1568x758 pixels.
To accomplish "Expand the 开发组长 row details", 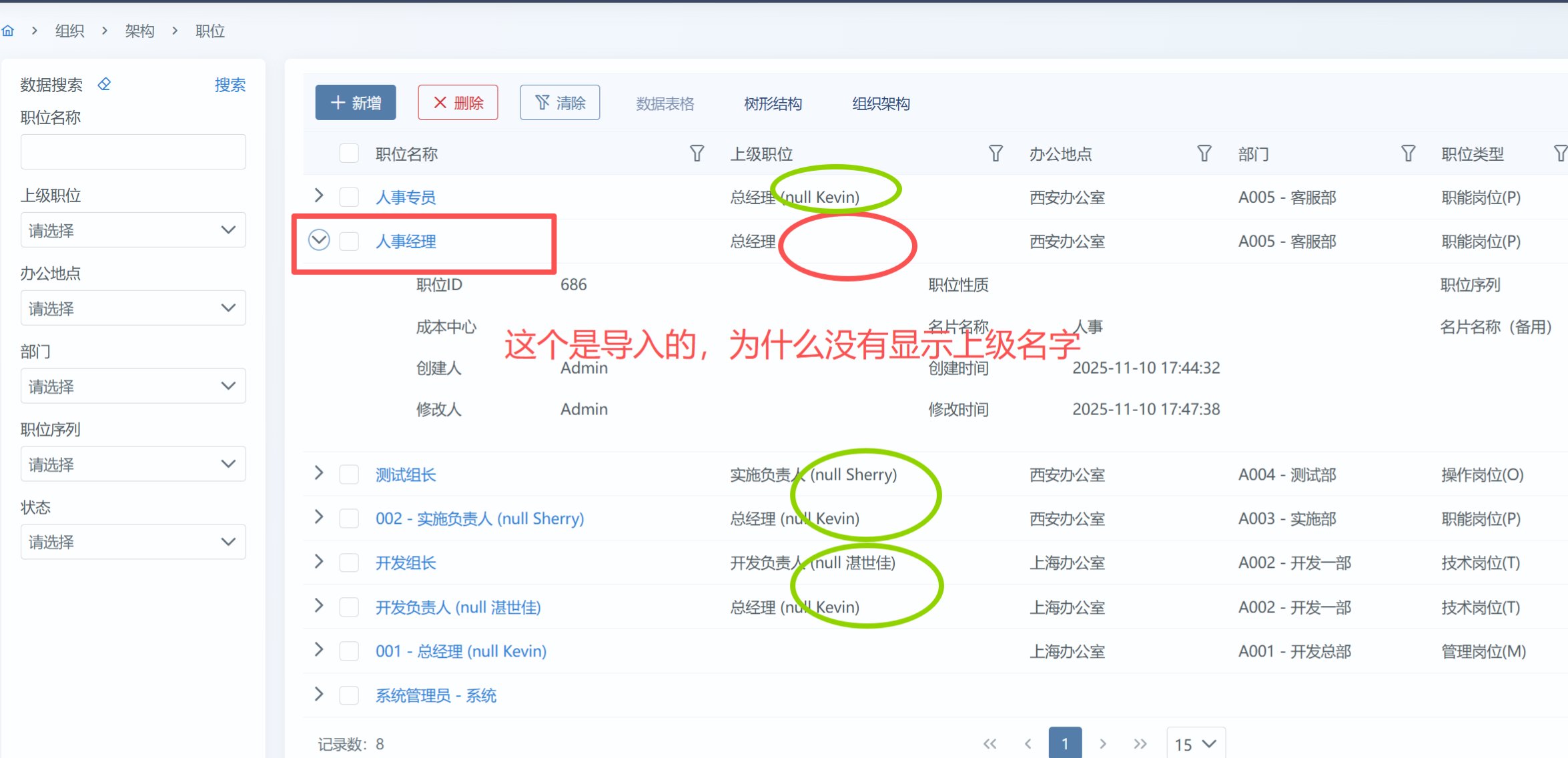I will (x=319, y=562).
